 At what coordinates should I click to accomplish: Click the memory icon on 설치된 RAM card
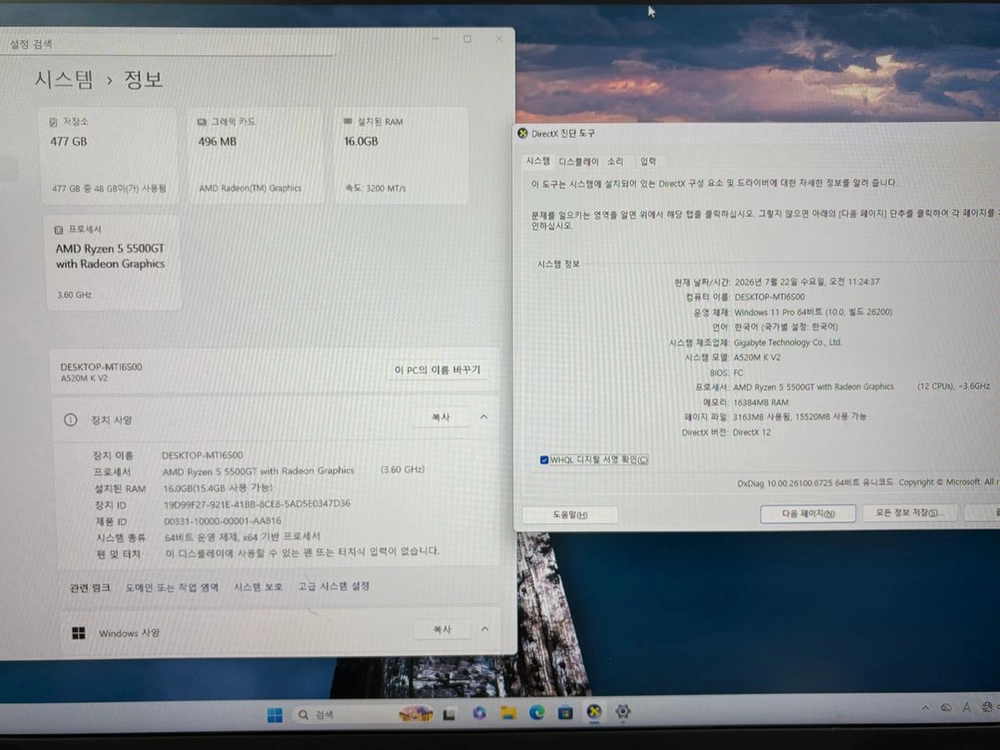click(348, 121)
